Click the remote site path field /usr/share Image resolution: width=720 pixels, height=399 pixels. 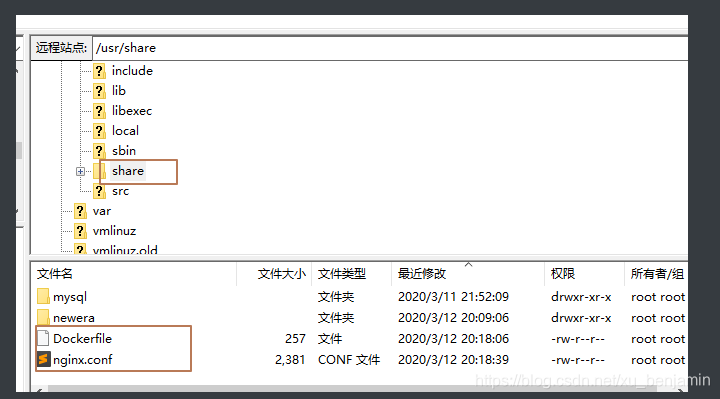[390, 48]
